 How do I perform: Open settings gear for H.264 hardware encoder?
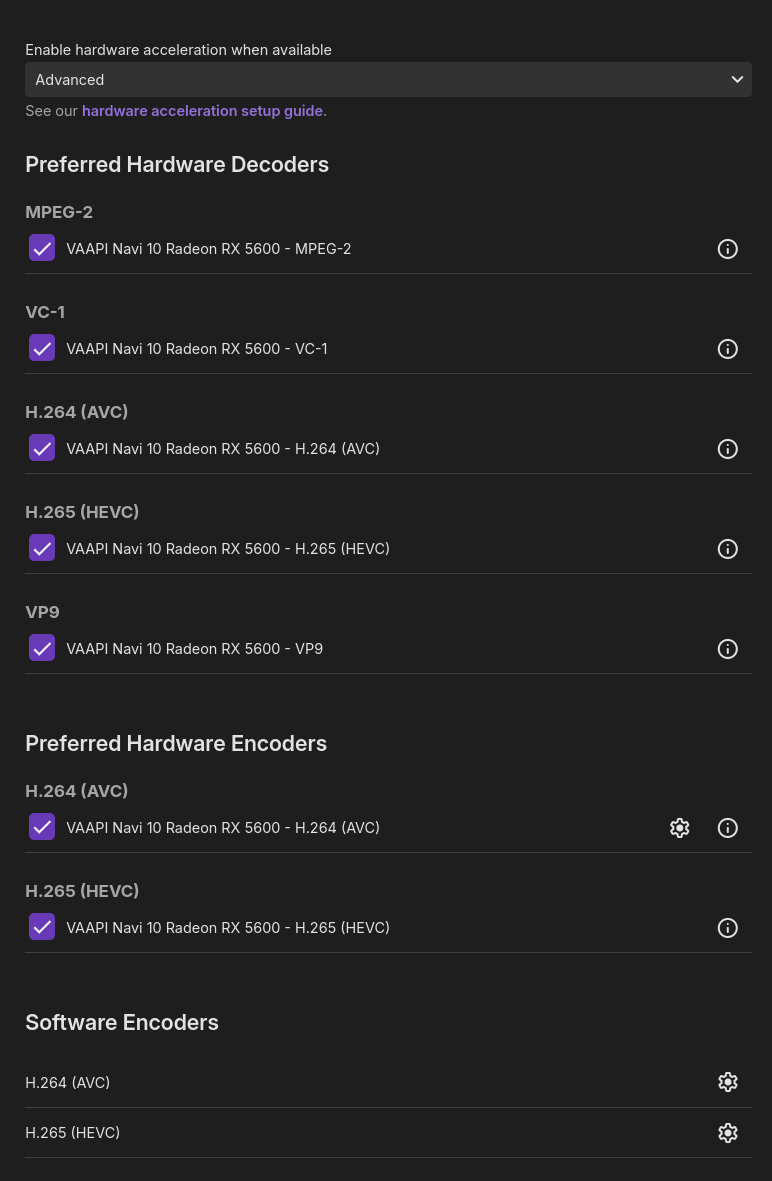[x=680, y=828]
